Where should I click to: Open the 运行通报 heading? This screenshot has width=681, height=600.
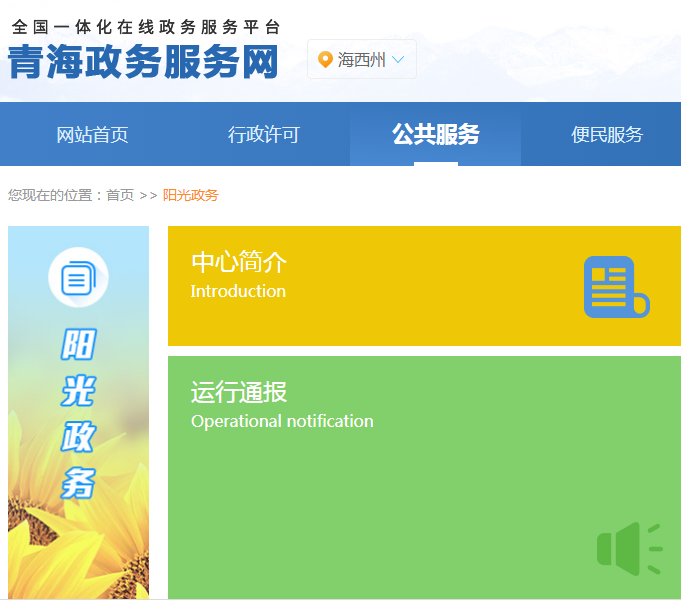pos(239,392)
